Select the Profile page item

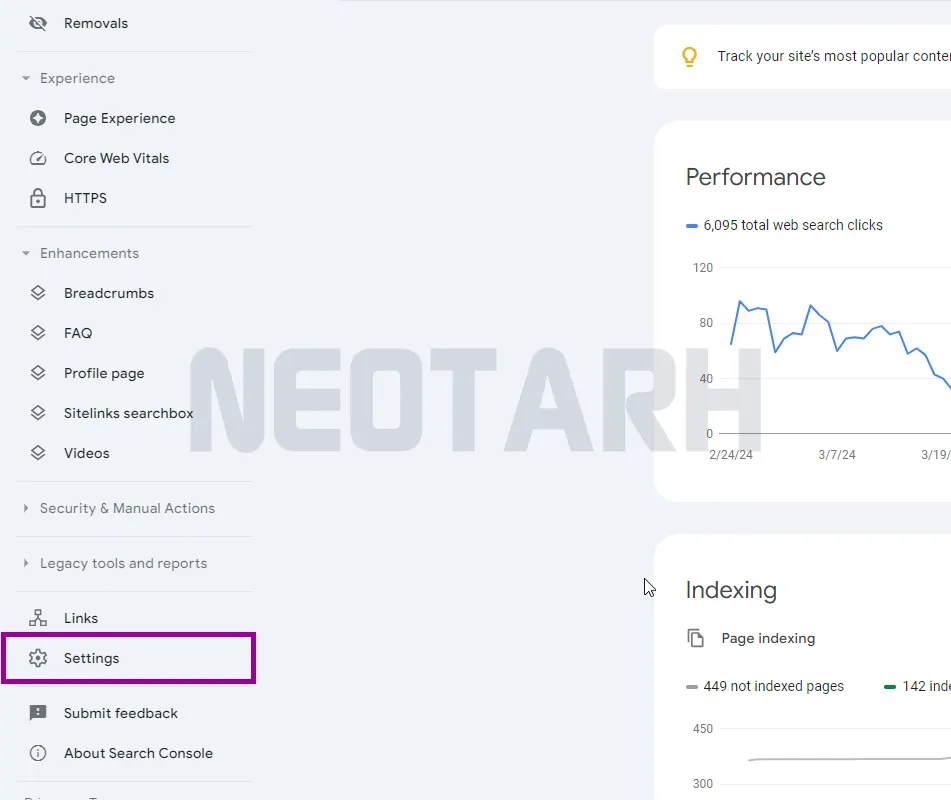[104, 373]
